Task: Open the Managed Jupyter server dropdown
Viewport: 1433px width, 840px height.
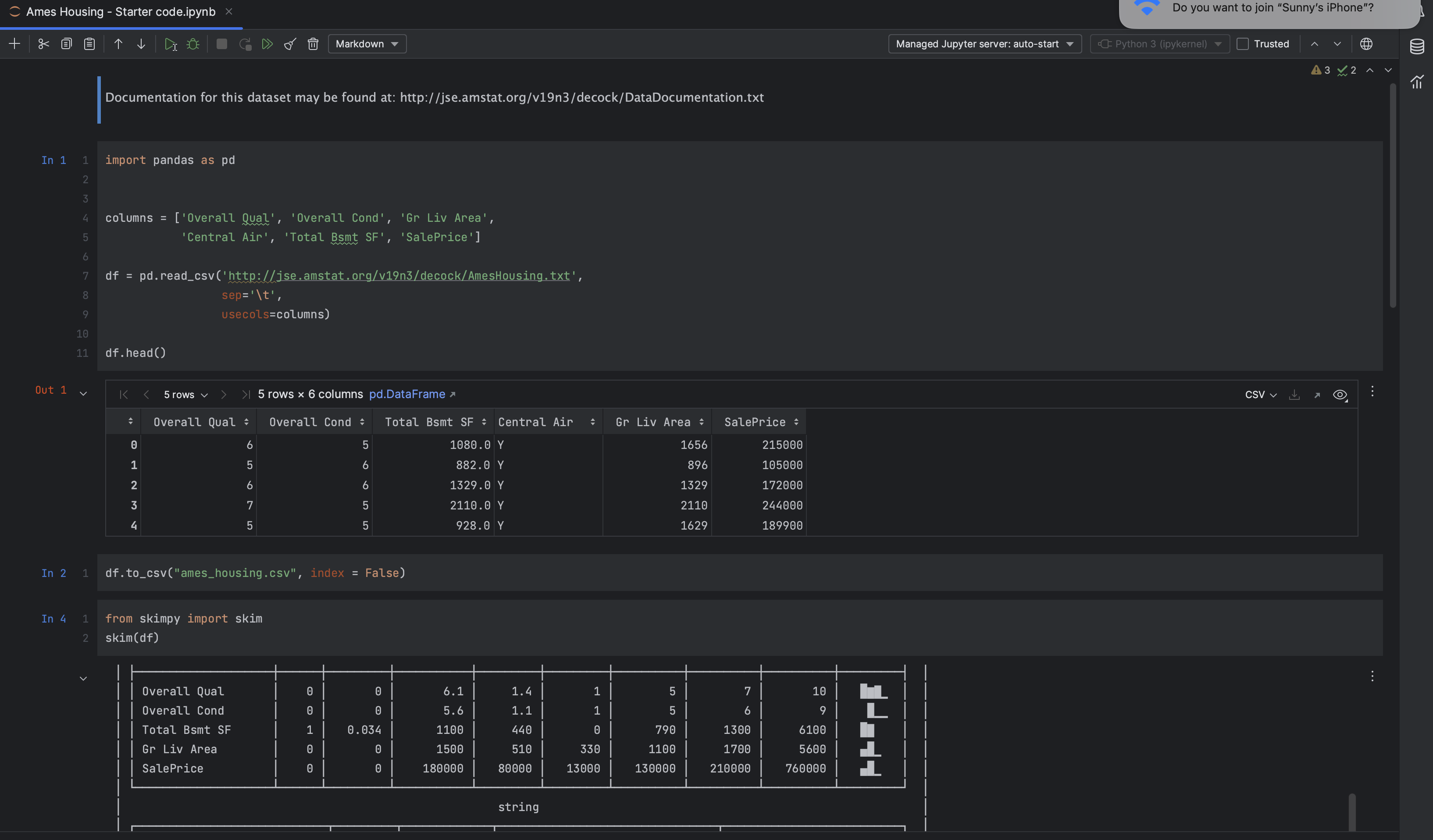Action: pos(984,44)
